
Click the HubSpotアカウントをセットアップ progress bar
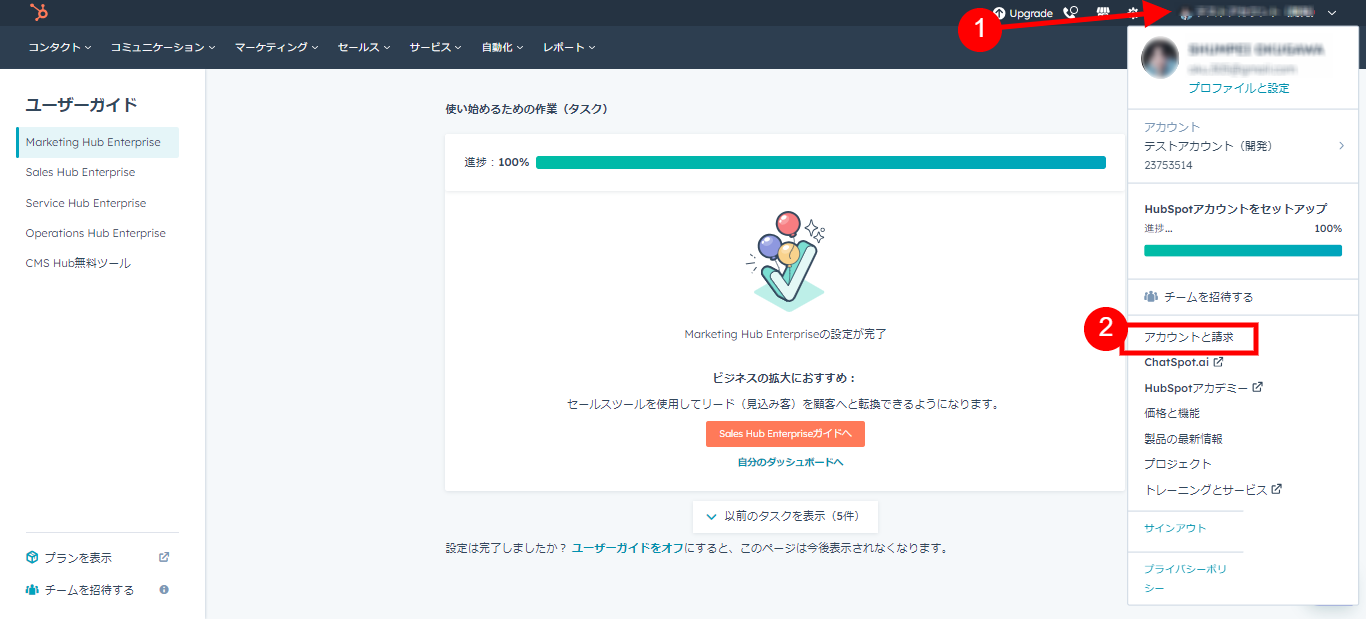tap(1243, 250)
